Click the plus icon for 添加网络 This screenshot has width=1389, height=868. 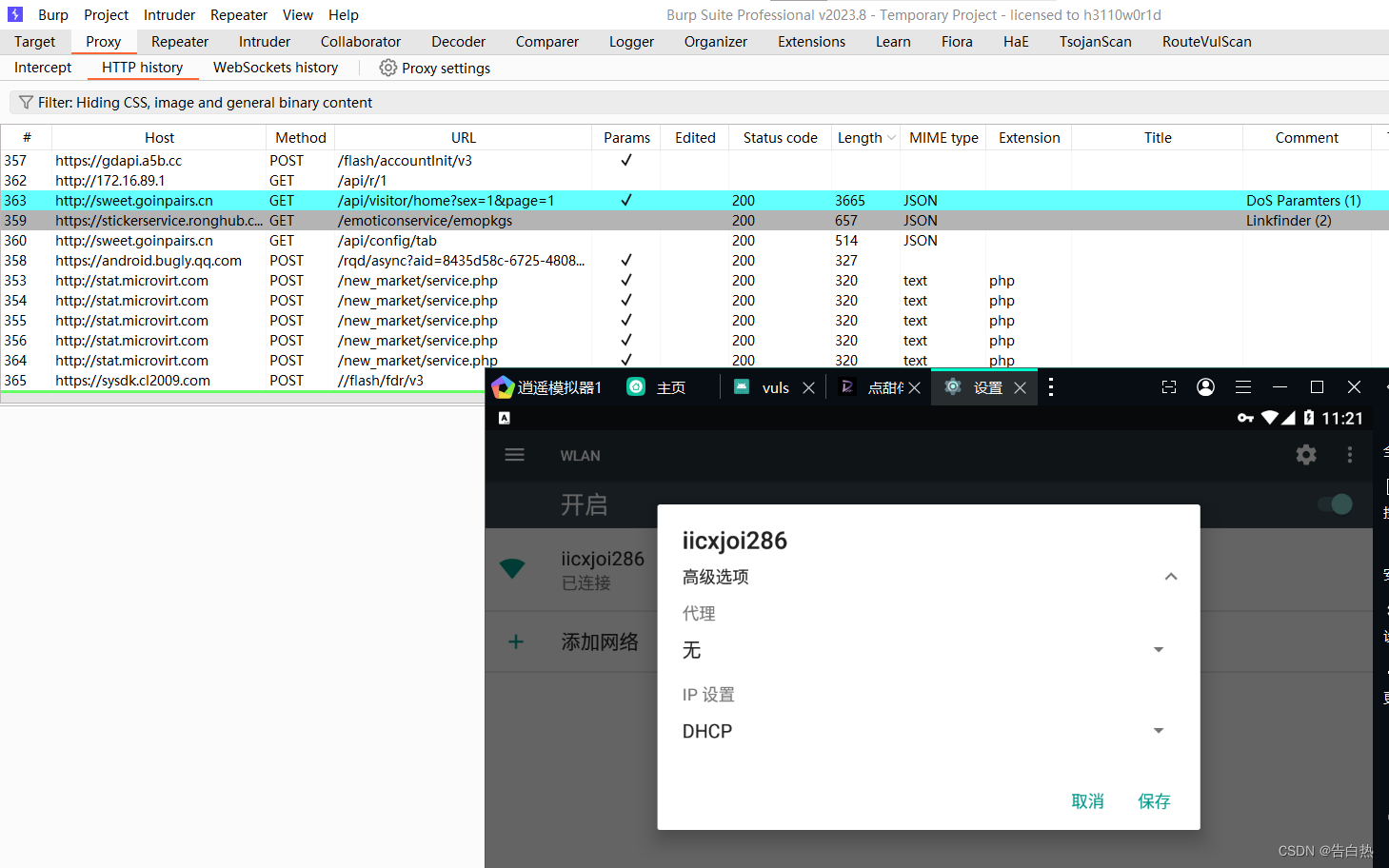click(x=516, y=641)
